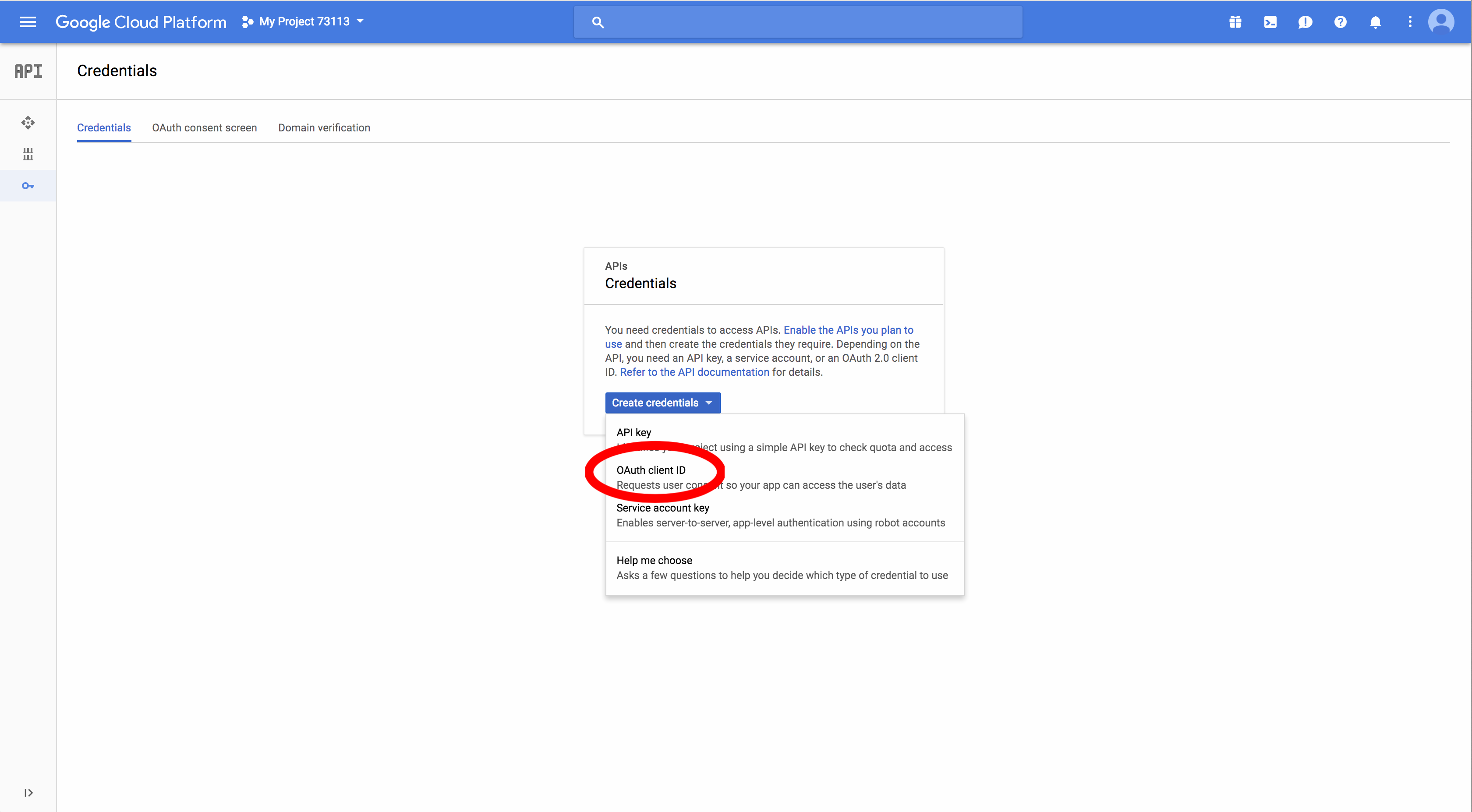
Task: Open the My Project 73113 project selector
Action: [303, 21]
